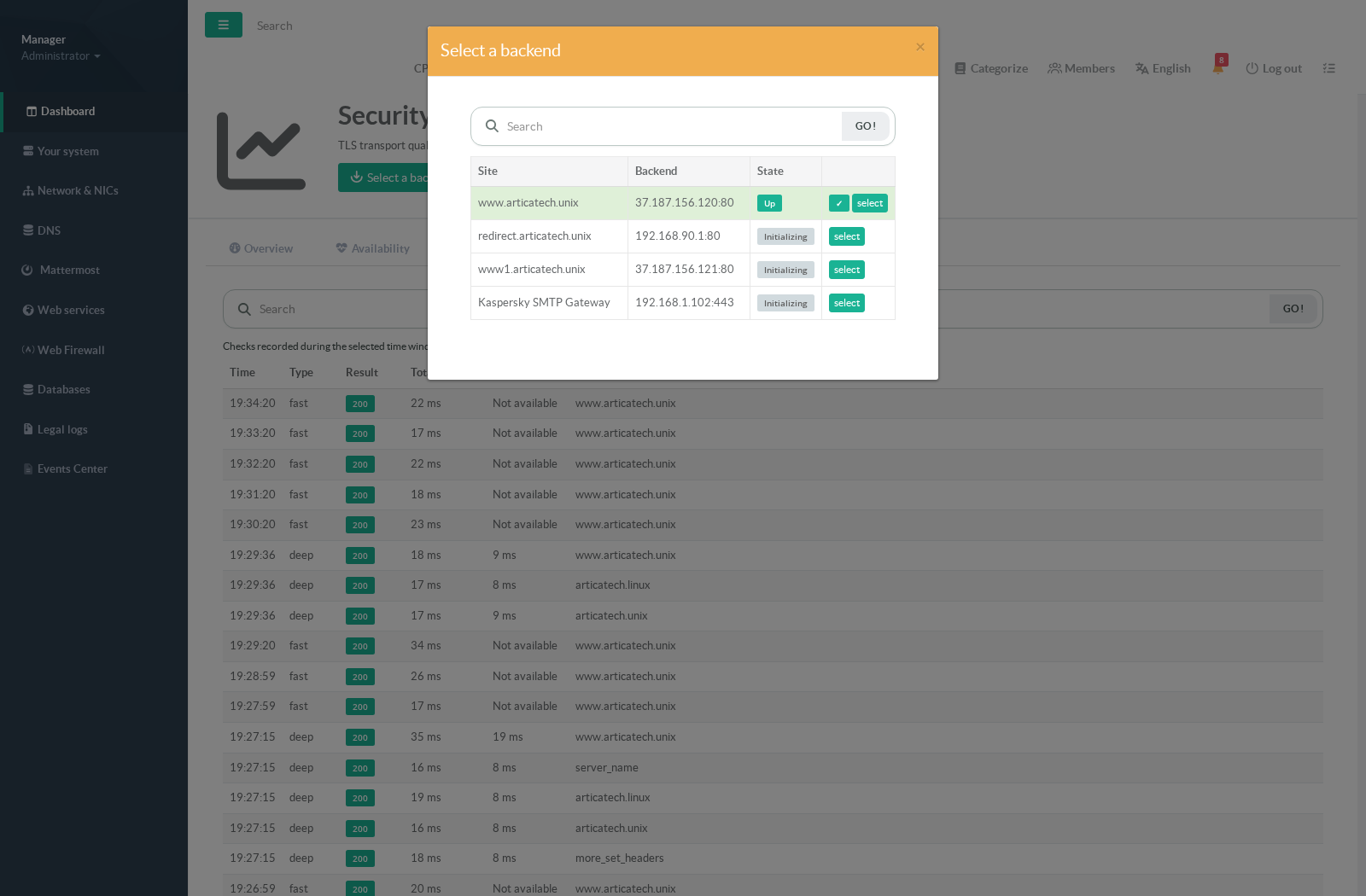Click the Time column header
The image size is (1366, 896).
[242, 372]
